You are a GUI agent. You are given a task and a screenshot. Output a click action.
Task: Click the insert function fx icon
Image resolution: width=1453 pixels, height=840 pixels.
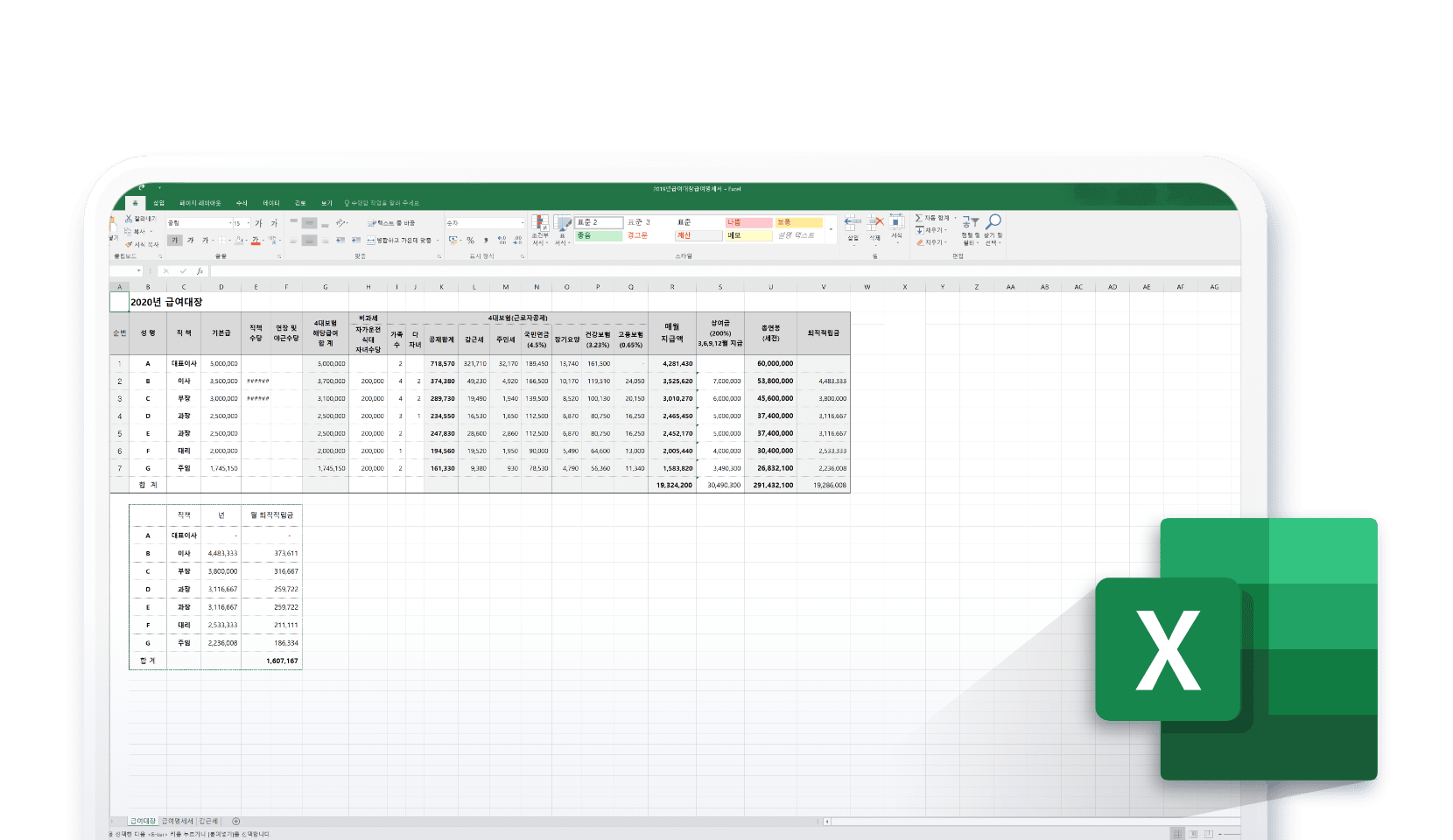click(x=200, y=271)
